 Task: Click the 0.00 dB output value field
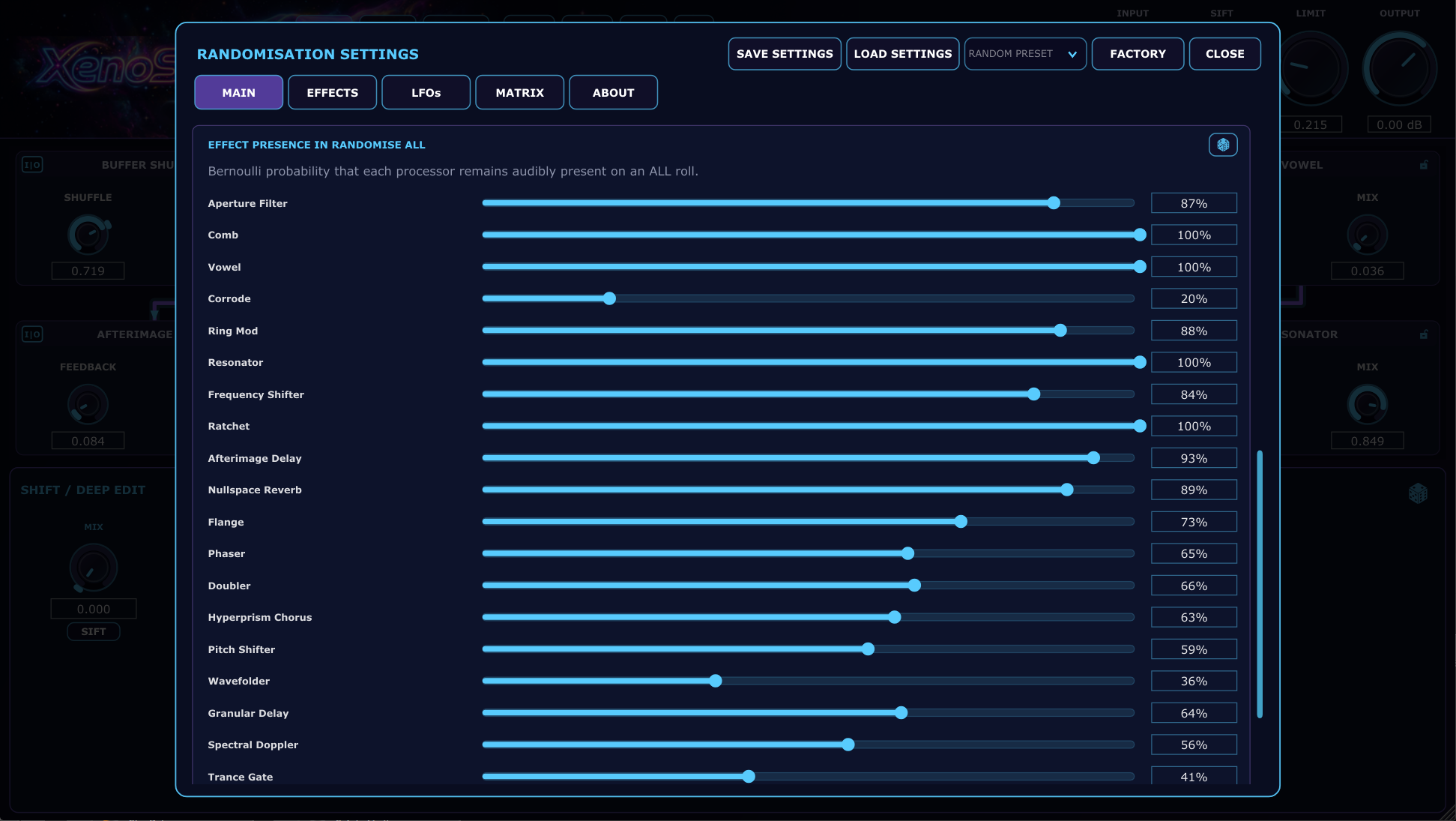coord(1399,124)
